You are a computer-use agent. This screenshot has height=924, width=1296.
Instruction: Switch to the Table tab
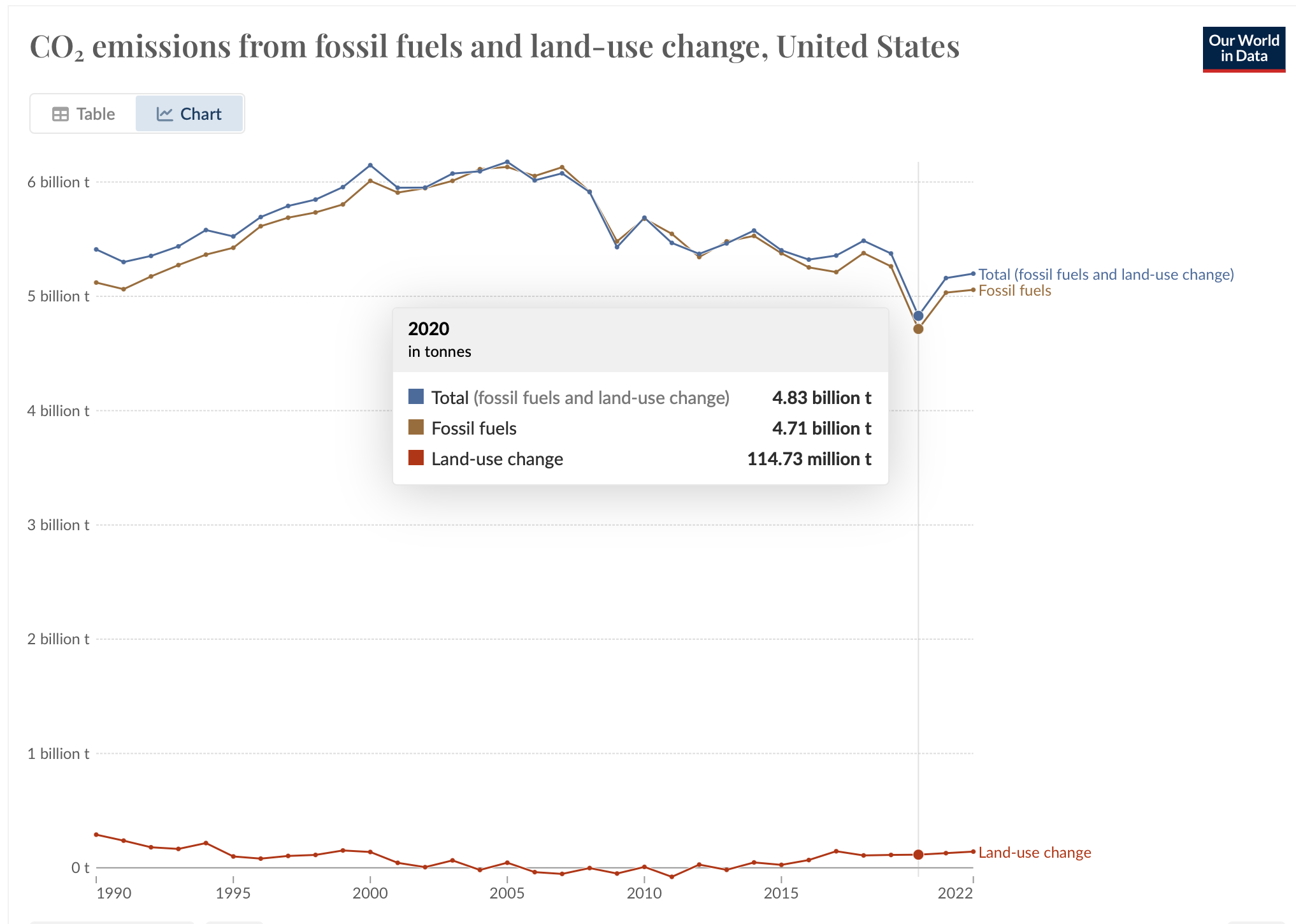[83, 114]
